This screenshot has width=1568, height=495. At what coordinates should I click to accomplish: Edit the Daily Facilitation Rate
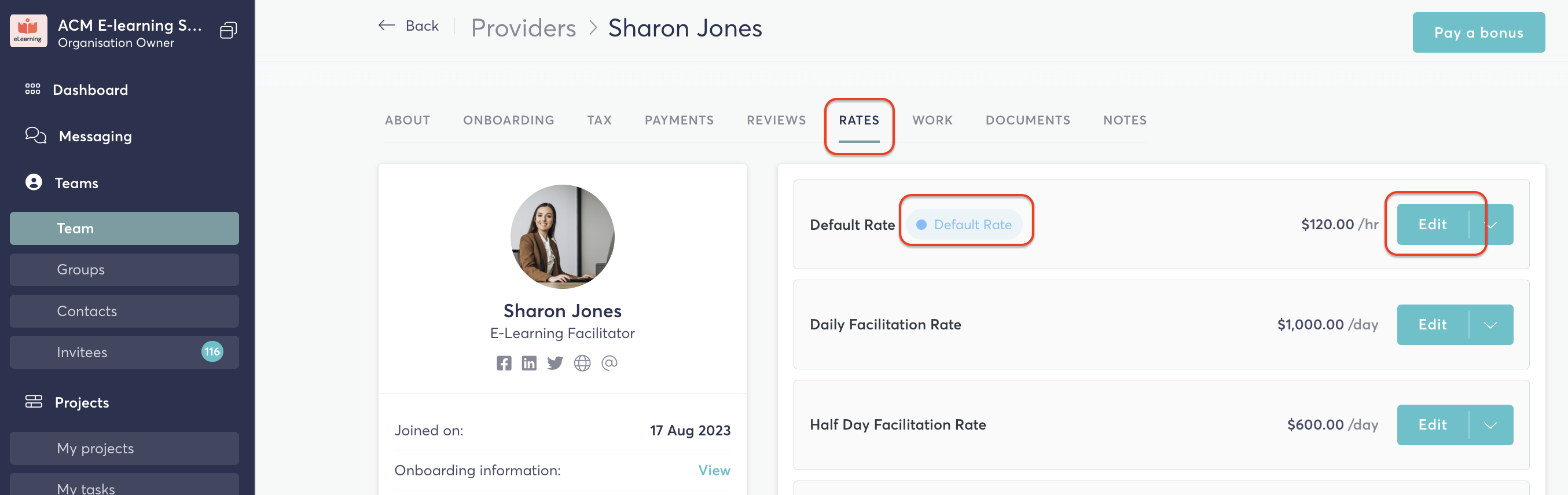pos(1432,325)
